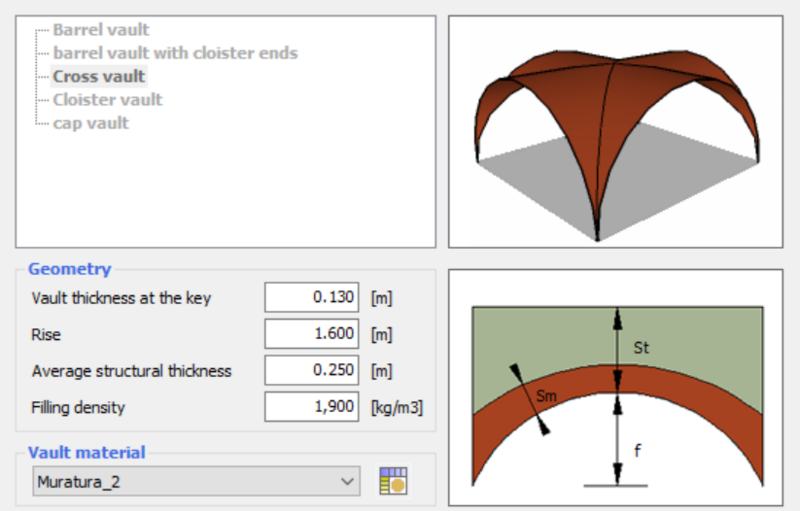Image resolution: width=800 pixels, height=511 pixels.
Task: Choose Cloister vault in the tree
Action: click(x=108, y=99)
